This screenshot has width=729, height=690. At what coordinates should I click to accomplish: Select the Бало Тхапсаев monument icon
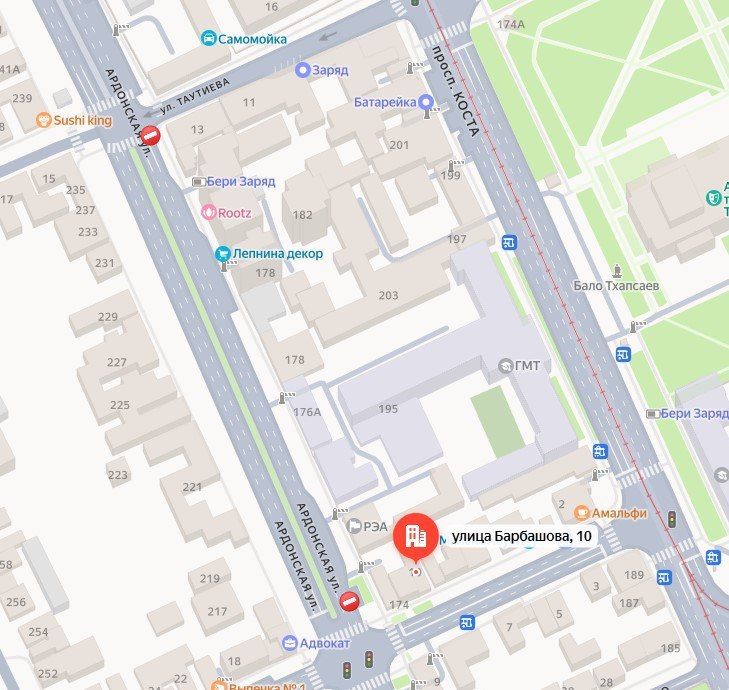tap(617, 271)
